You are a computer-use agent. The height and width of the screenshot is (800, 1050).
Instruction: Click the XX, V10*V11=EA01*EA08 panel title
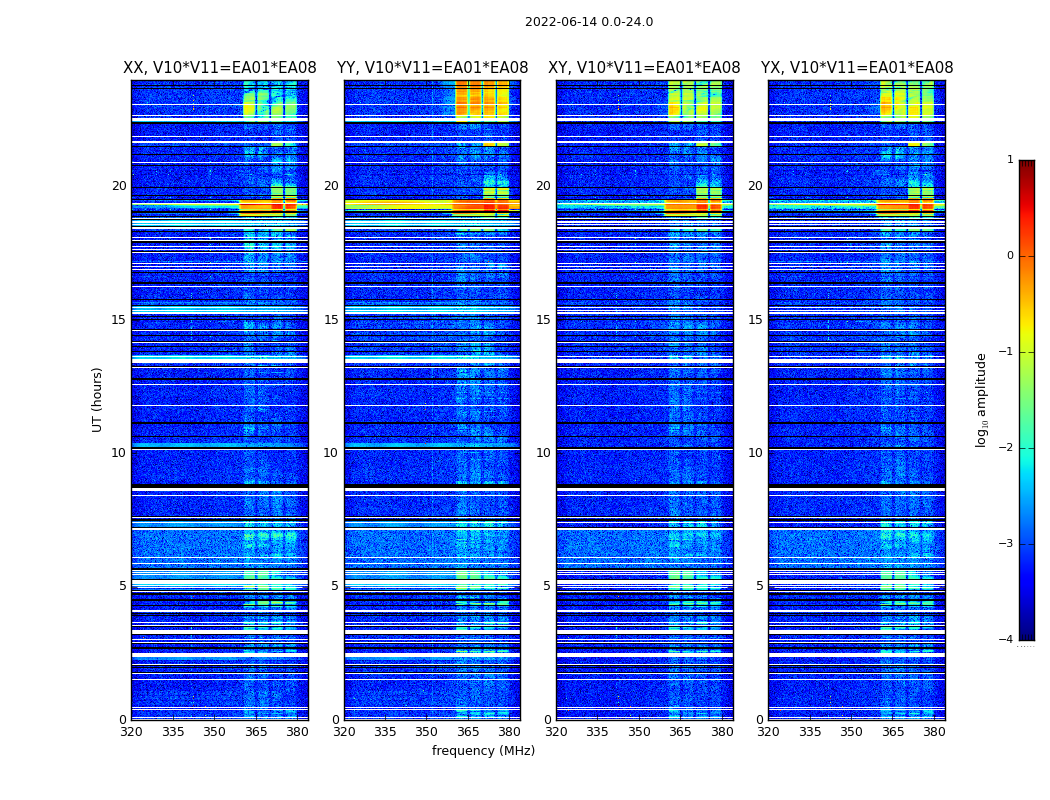coord(220,68)
